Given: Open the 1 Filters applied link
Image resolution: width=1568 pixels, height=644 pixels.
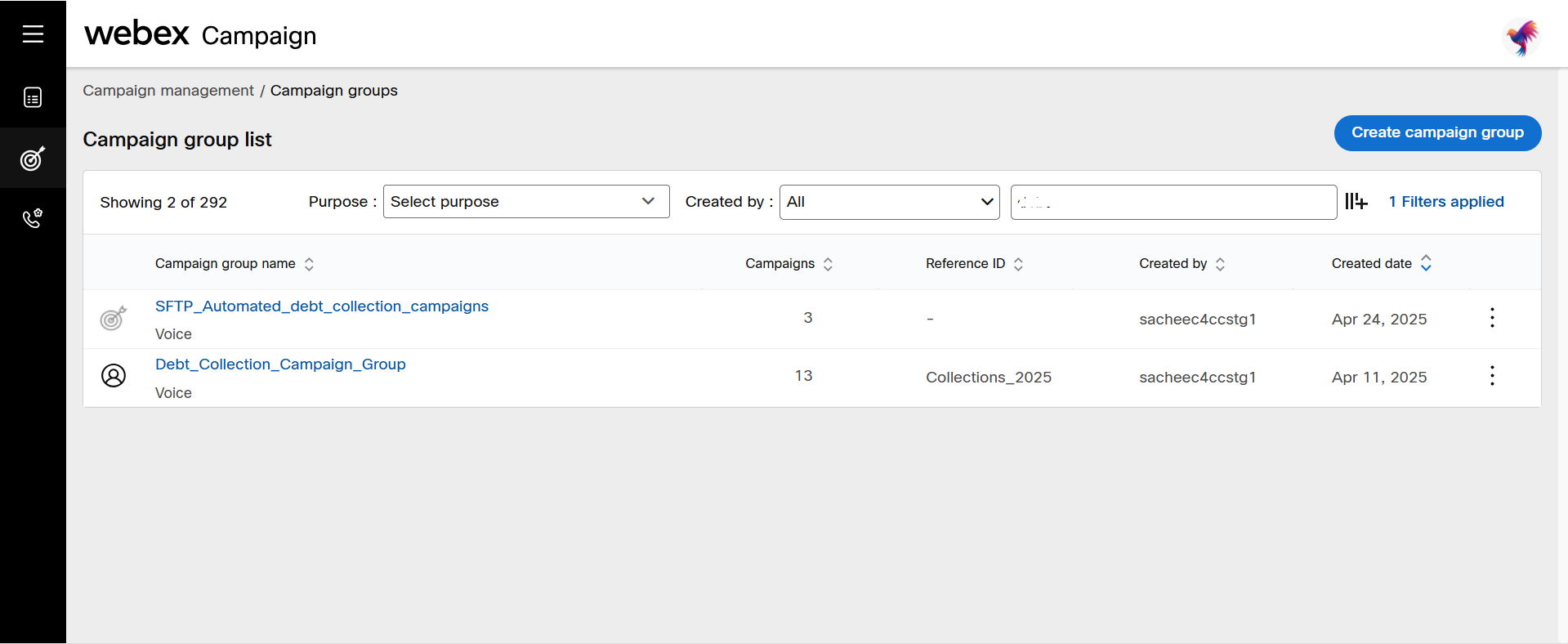Looking at the screenshot, I should (x=1446, y=202).
